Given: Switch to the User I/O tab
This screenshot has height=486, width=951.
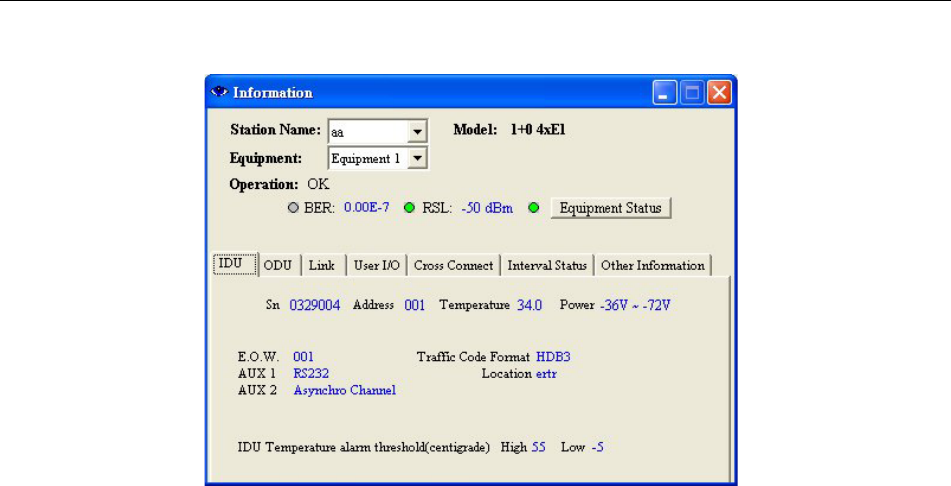Looking at the screenshot, I should (377, 266).
